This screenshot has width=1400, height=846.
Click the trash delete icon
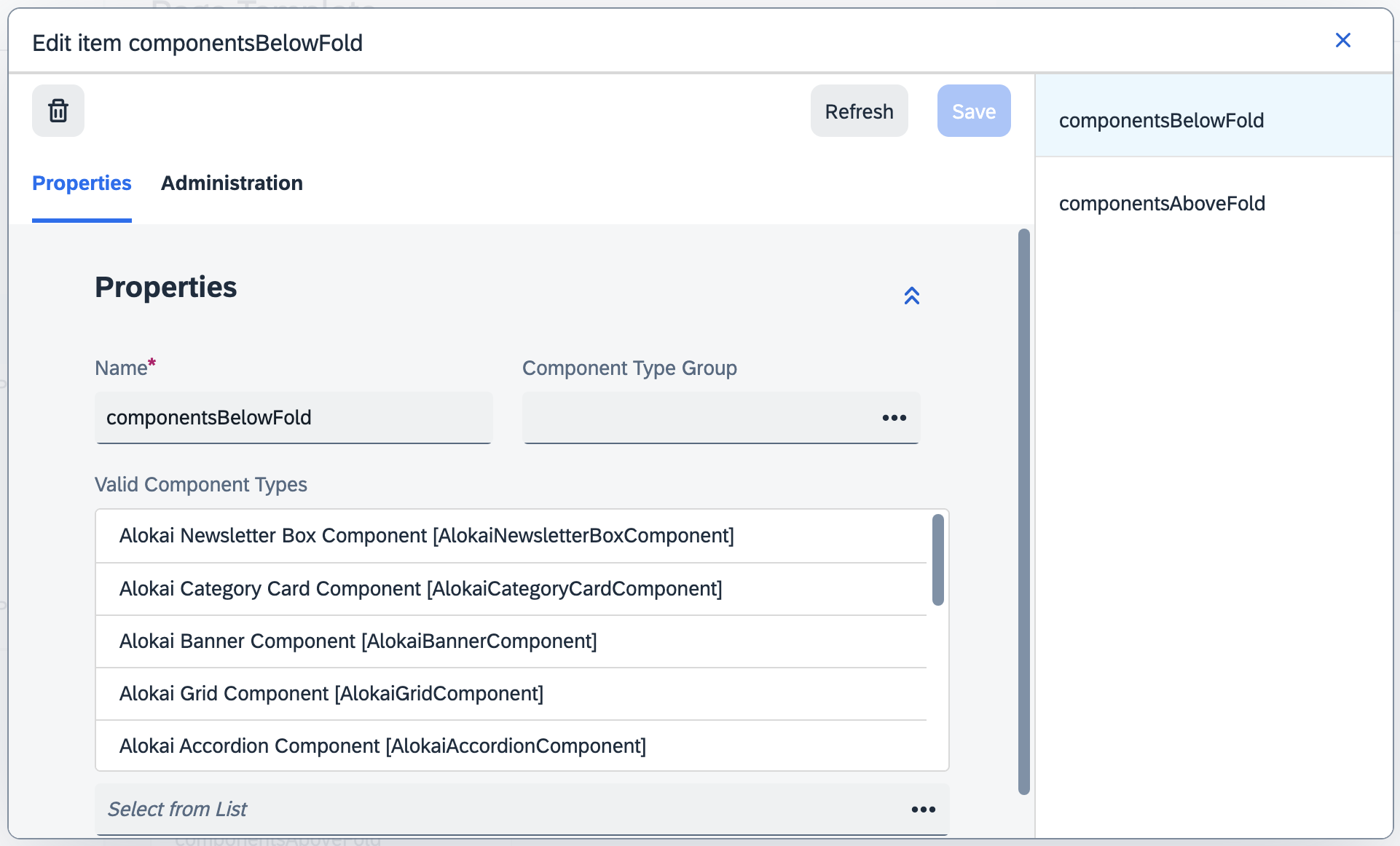(x=58, y=111)
